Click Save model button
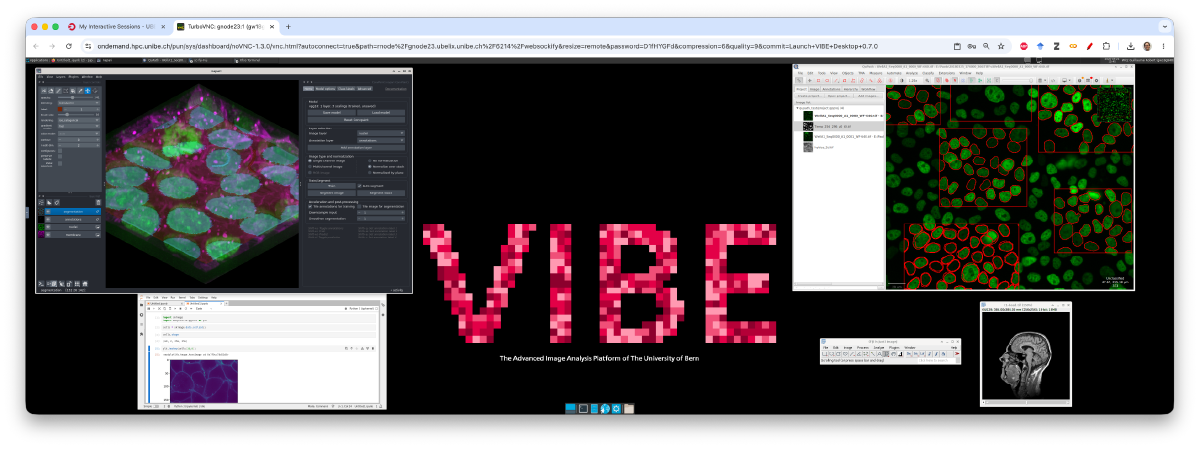The width and height of the screenshot is (1200, 449). (331, 112)
